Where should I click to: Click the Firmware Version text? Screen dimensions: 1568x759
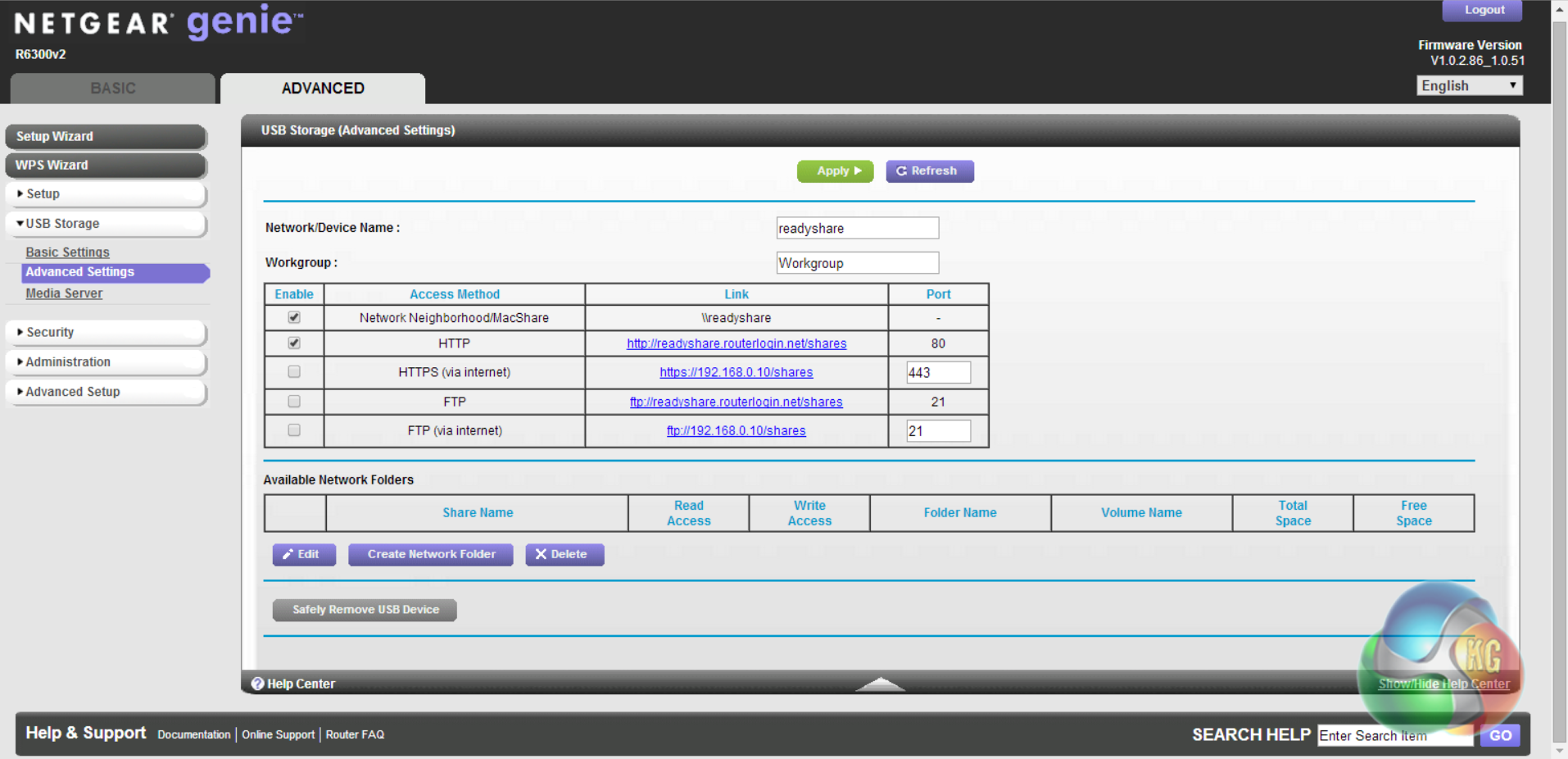[x=1471, y=45]
